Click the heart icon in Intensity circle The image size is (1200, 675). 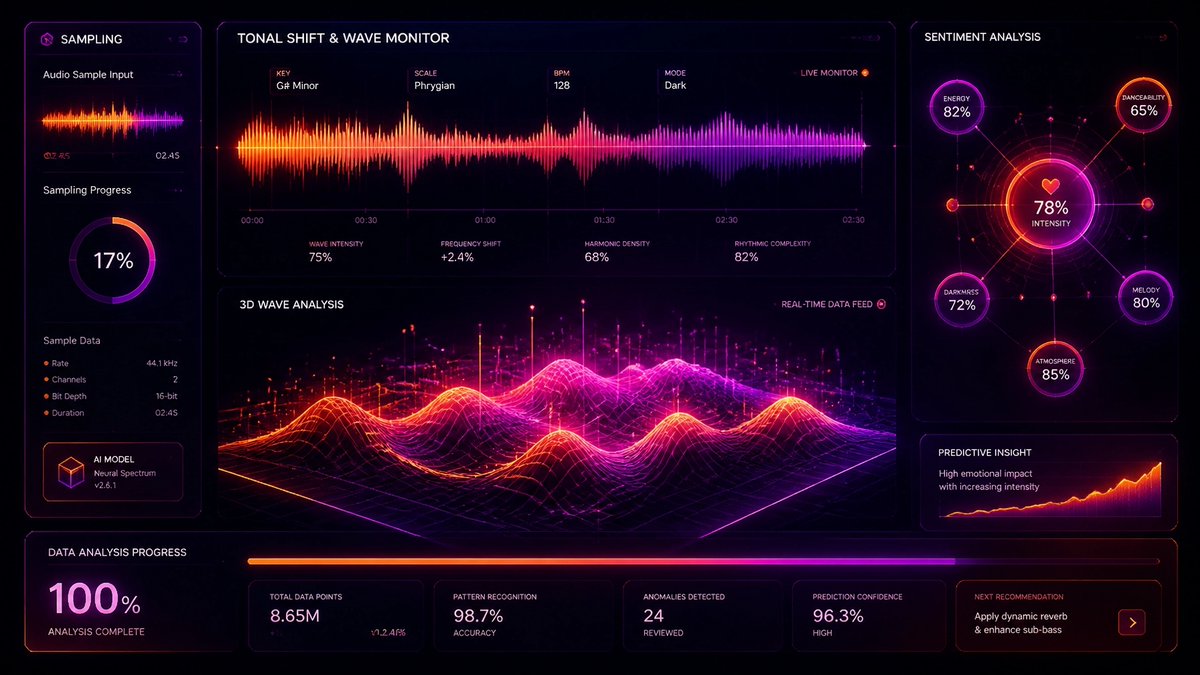1050,186
